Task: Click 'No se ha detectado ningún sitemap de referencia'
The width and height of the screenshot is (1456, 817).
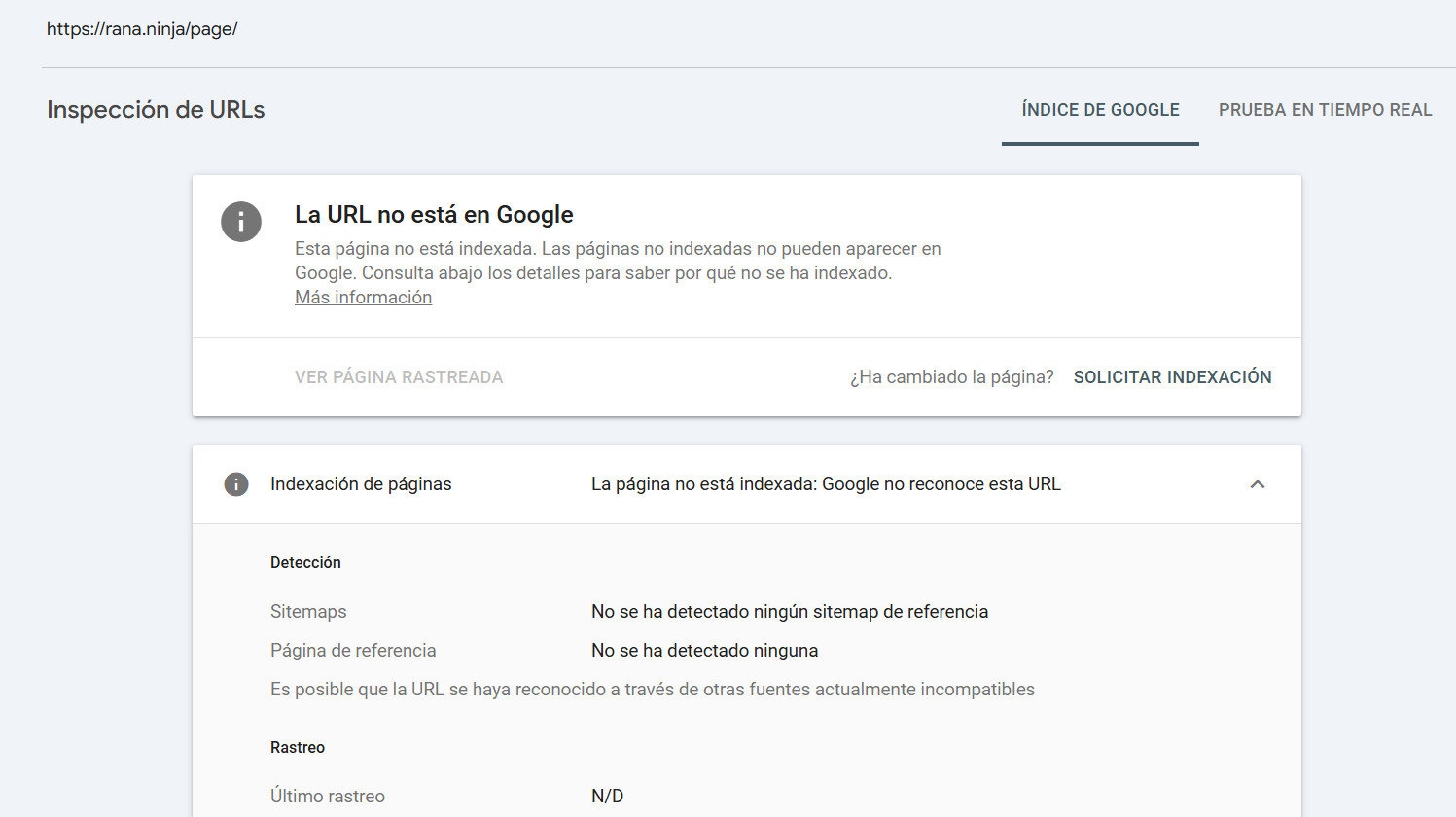Action: (790, 611)
